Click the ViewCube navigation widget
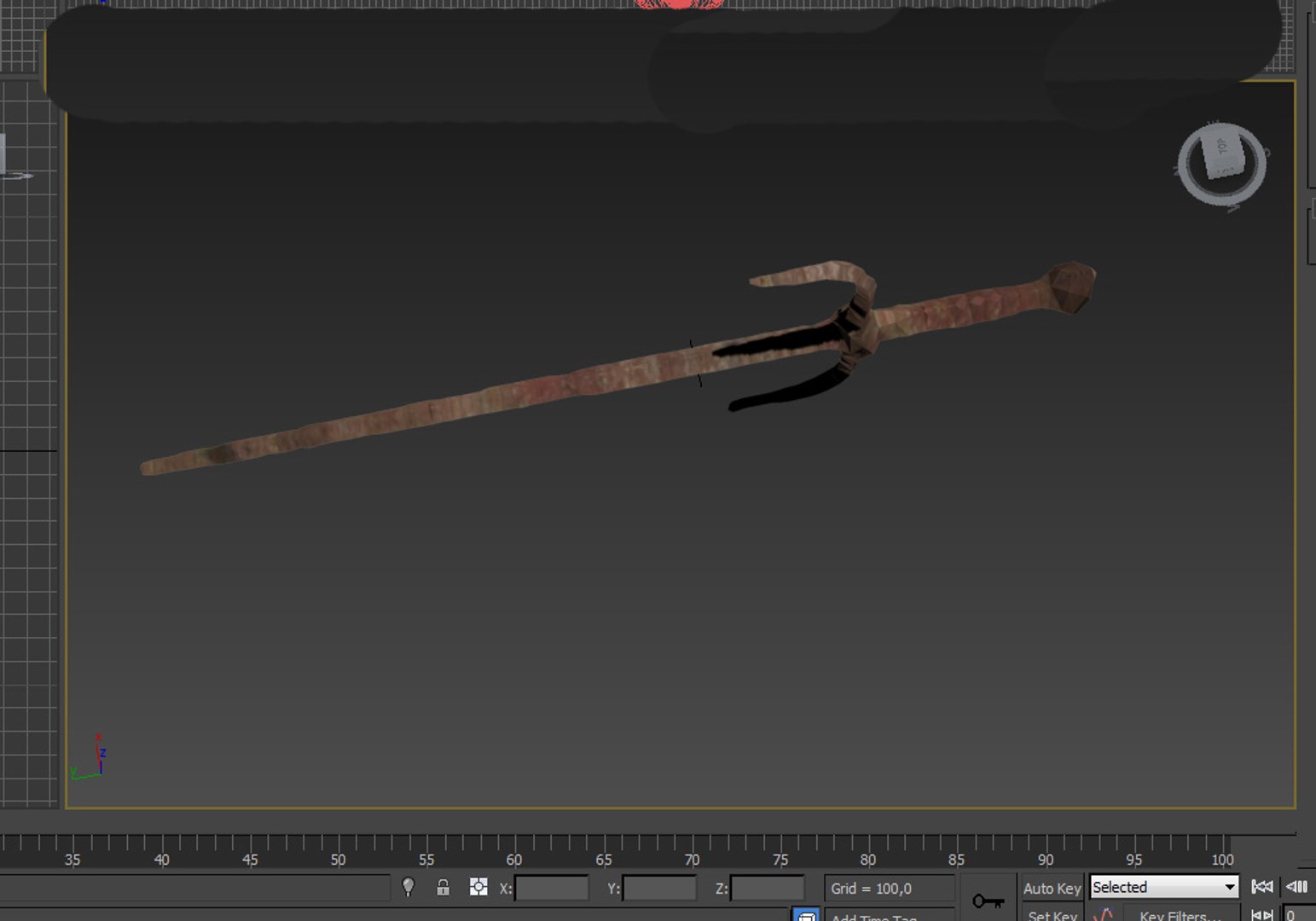Screen dimensions: 1316x921 (1221, 165)
